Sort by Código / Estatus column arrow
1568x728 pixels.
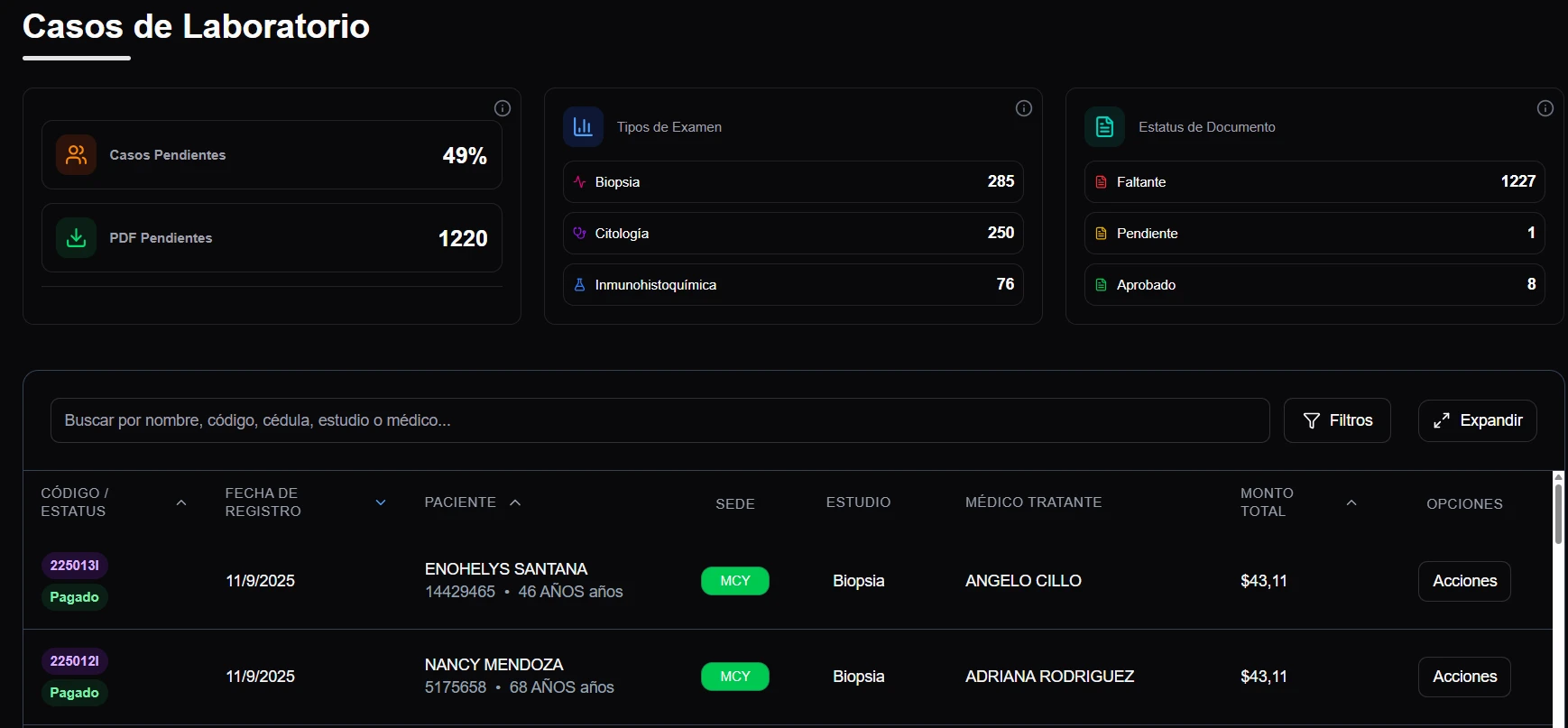click(181, 502)
